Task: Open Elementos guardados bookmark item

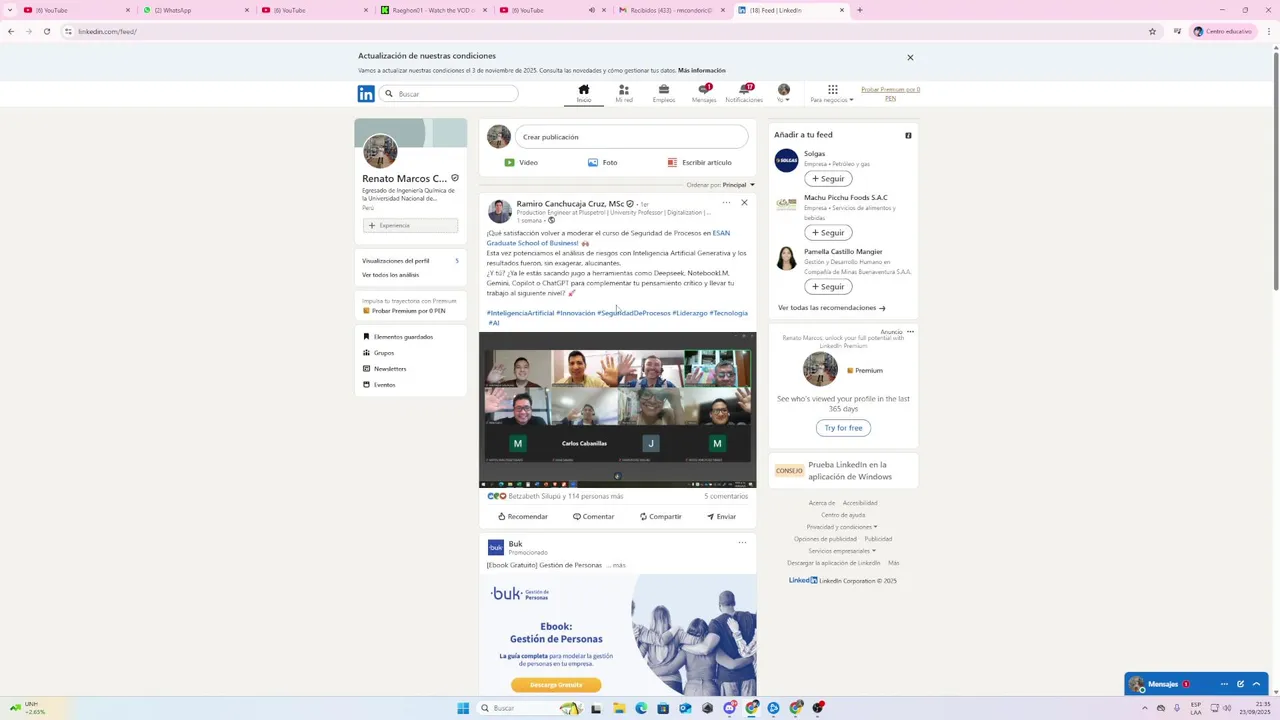Action: [x=398, y=337]
